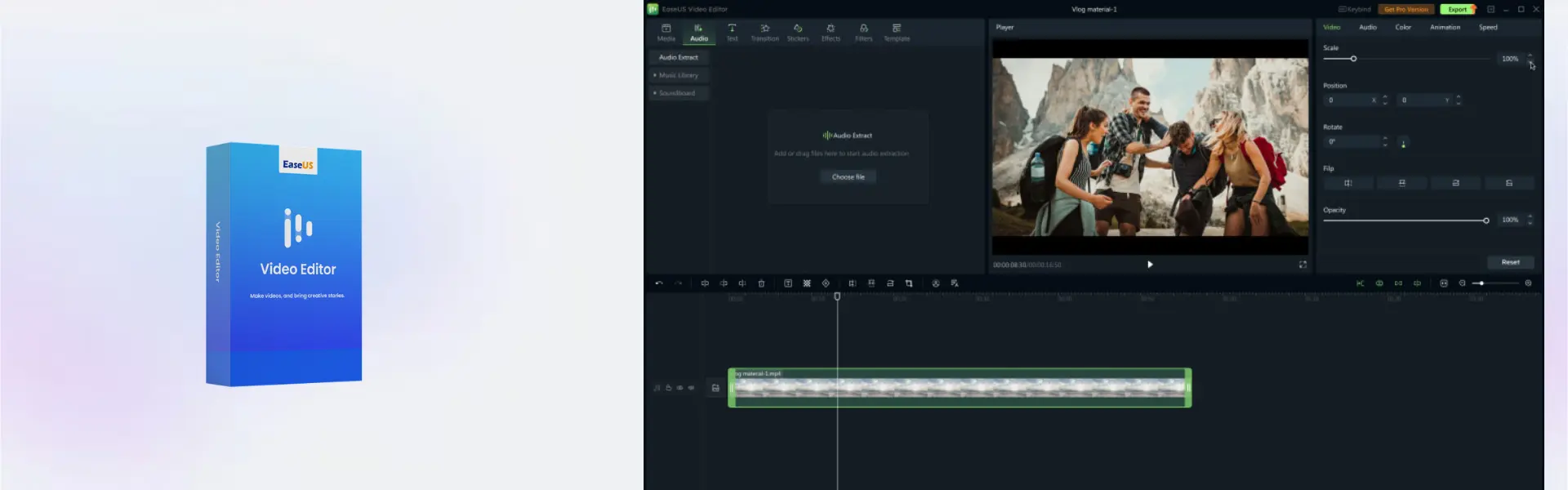The image size is (1568, 490).
Task: Click the Position X input field
Action: click(x=1352, y=100)
